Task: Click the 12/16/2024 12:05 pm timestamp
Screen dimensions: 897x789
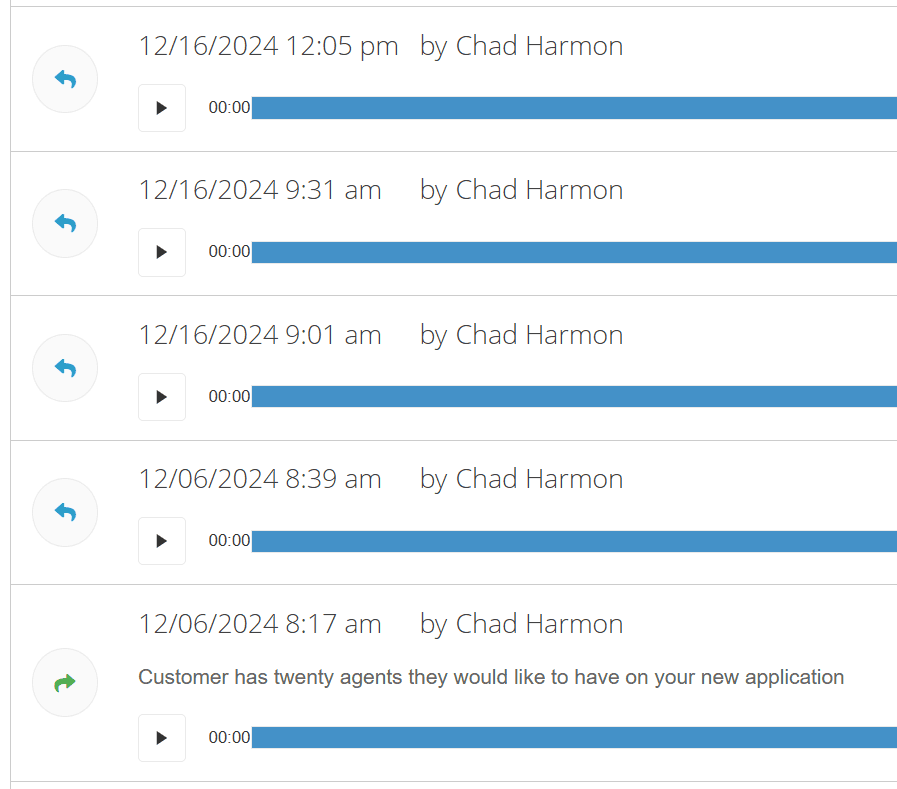Action: pos(268,46)
